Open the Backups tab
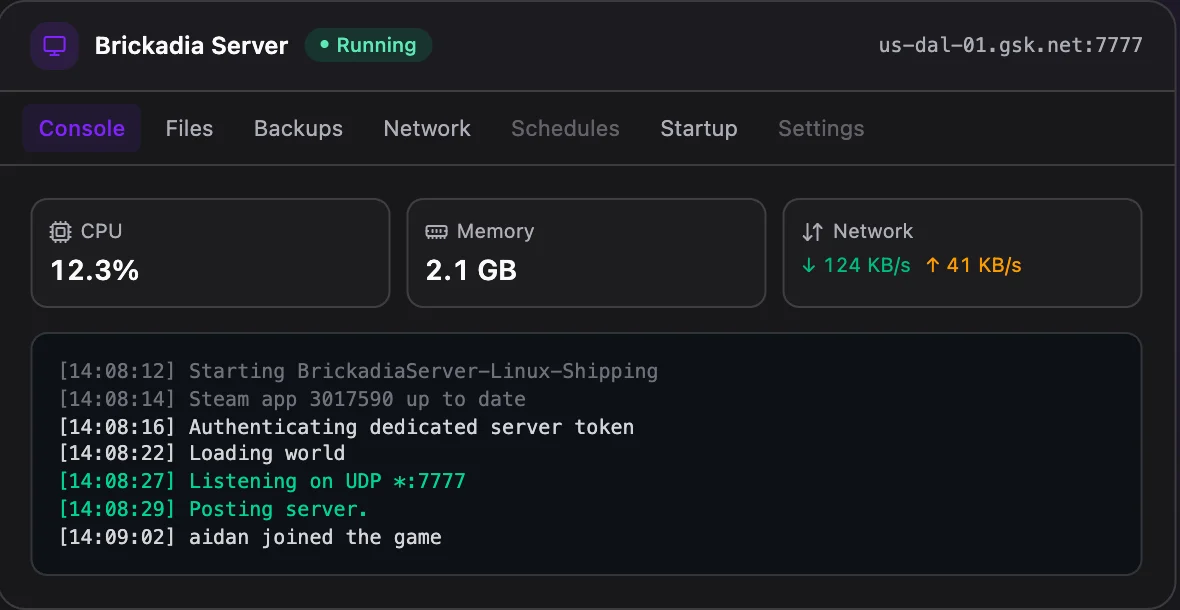Viewport: 1180px width, 610px height. pos(298,129)
